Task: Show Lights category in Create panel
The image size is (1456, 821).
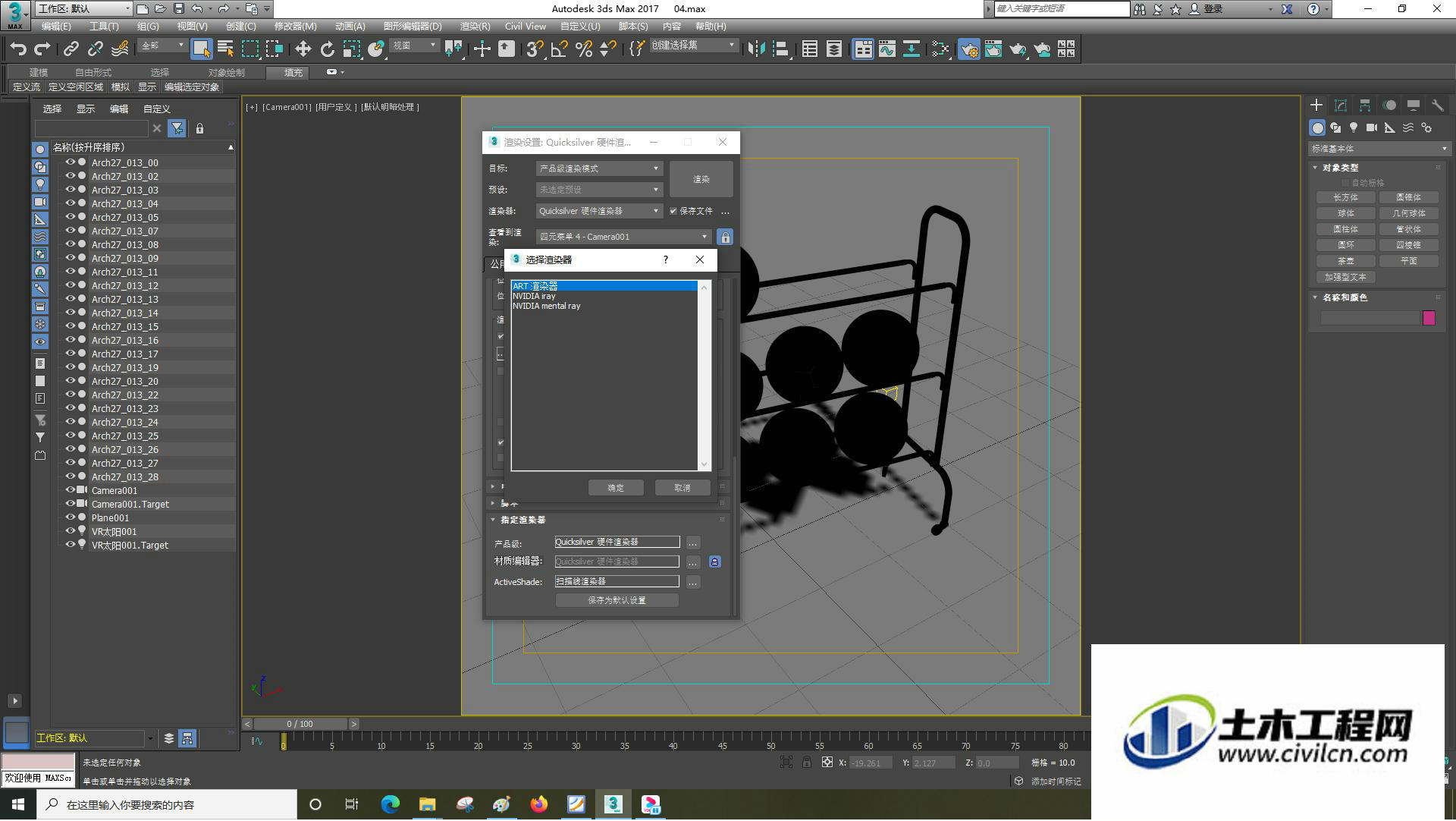Action: [1354, 128]
